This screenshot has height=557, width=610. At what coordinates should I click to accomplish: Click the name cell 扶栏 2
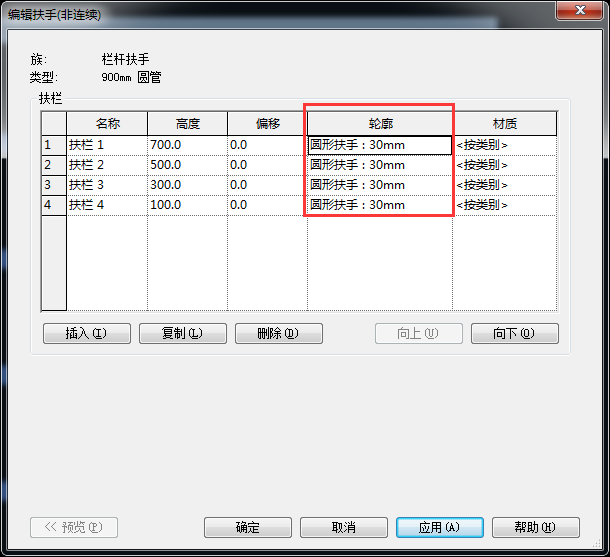[x=106, y=165]
